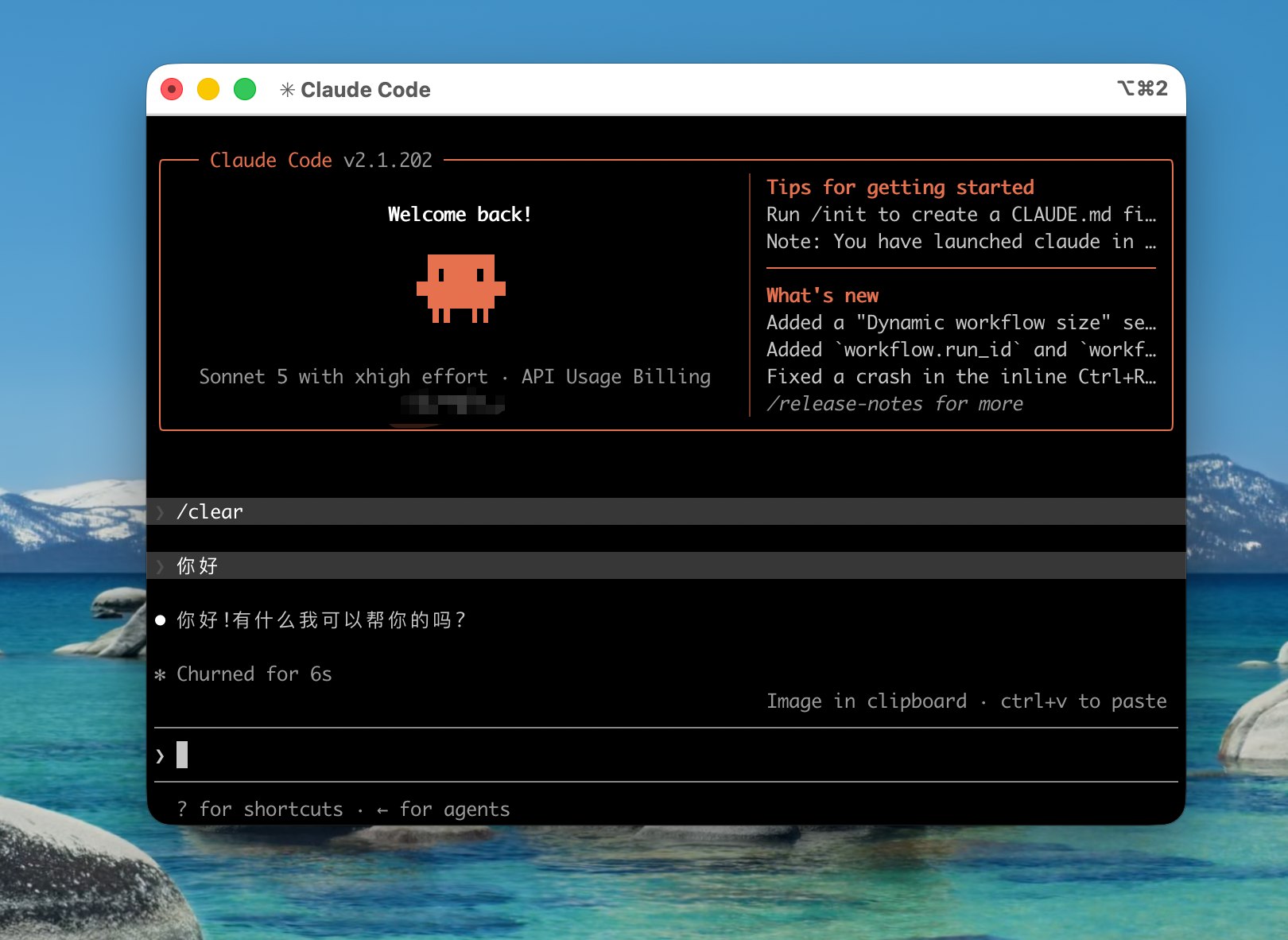Image resolution: width=1288 pixels, height=940 pixels.
Task: Minimize the window with the yellow button
Action: (208, 89)
